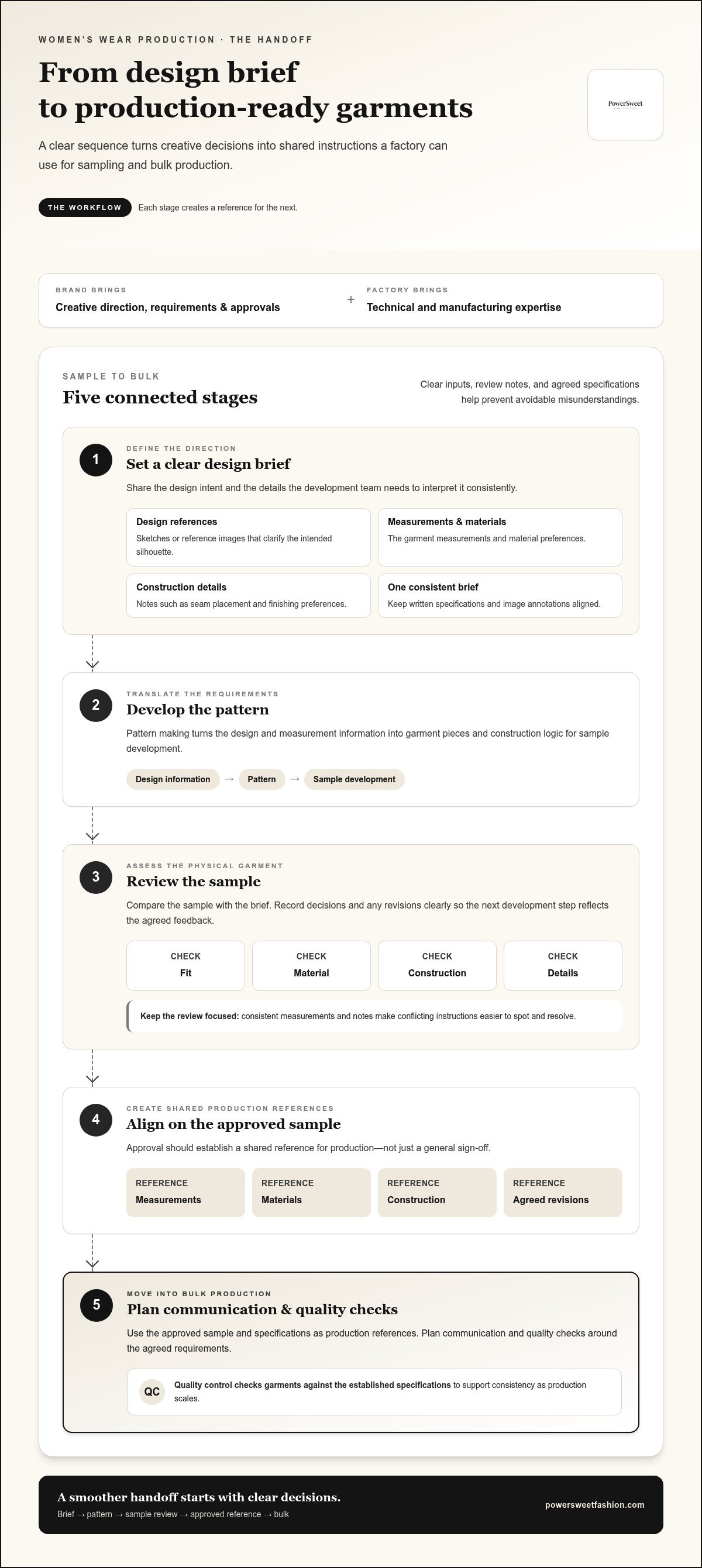
Task: Click the stage 4 number circle
Action: pos(95,1120)
